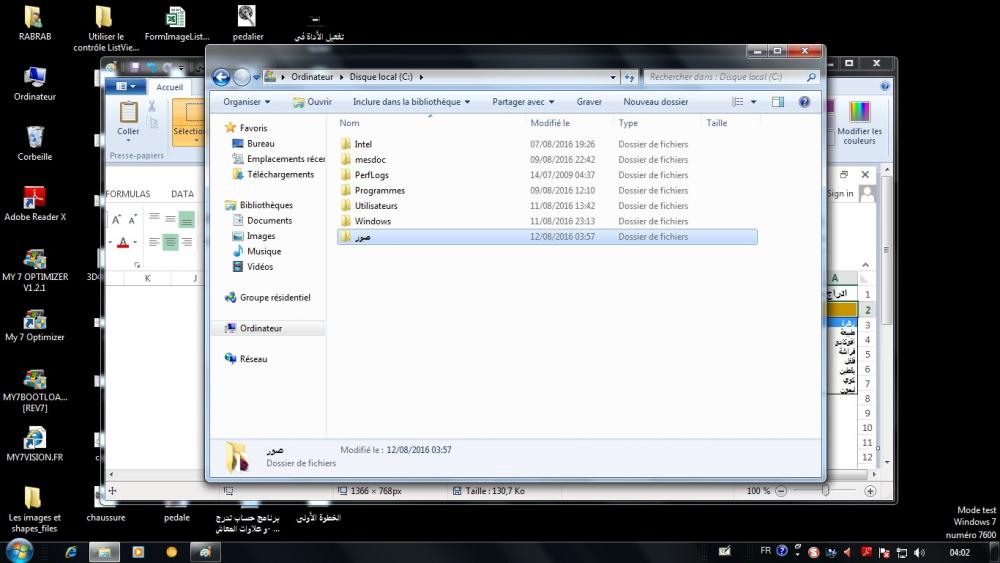Click Ordinateur in the address bar path

(x=312, y=77)
